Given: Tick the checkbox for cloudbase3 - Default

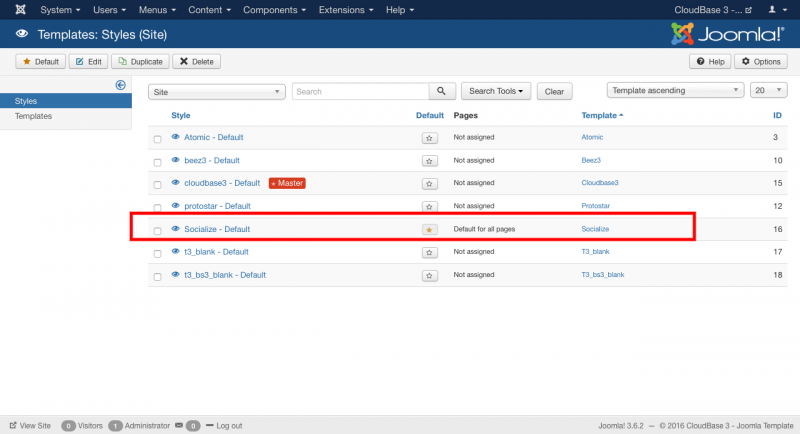Looking at the screenshot, I should [x=158, y=185].
